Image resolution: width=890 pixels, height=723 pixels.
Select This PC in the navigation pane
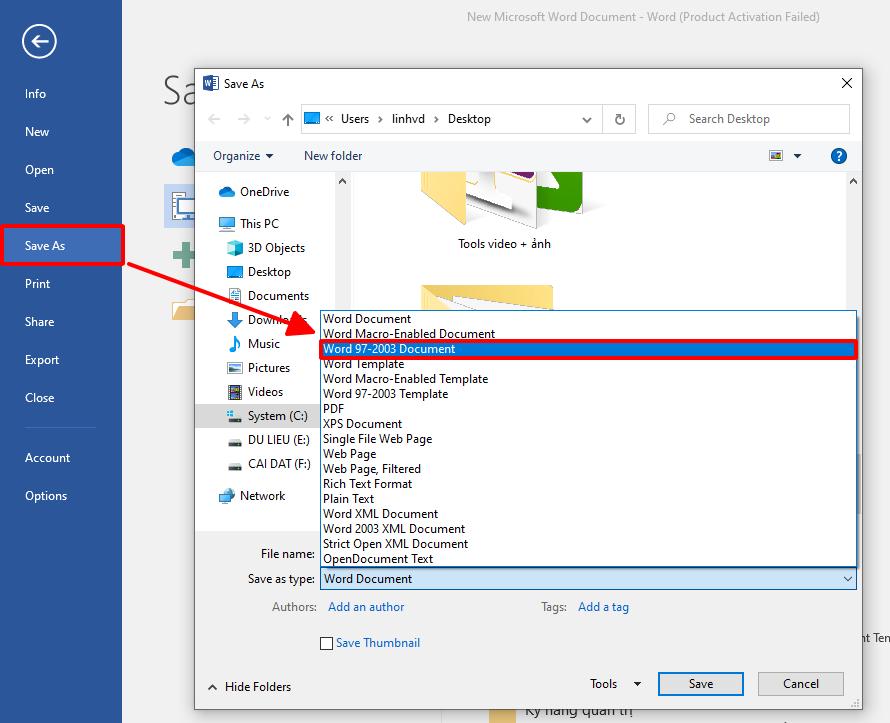[x=249, y=224]
